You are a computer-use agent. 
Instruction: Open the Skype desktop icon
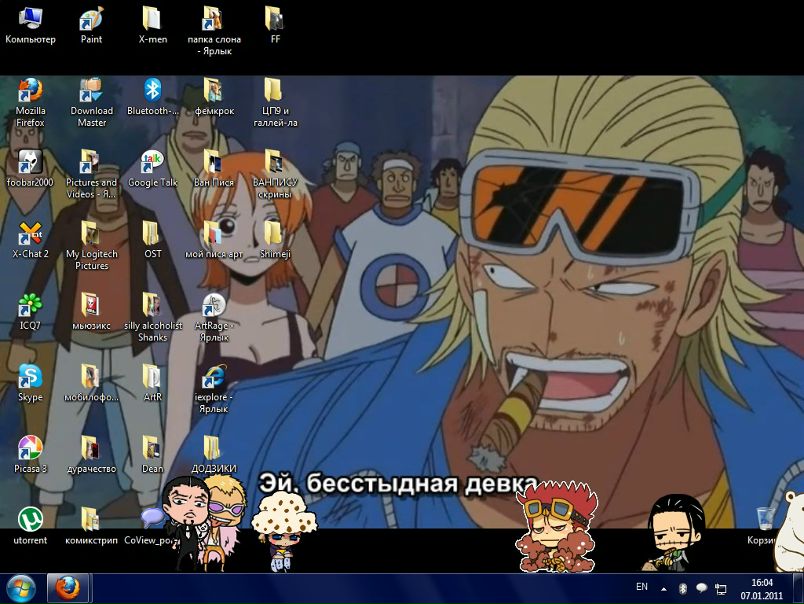click(30, 378)
